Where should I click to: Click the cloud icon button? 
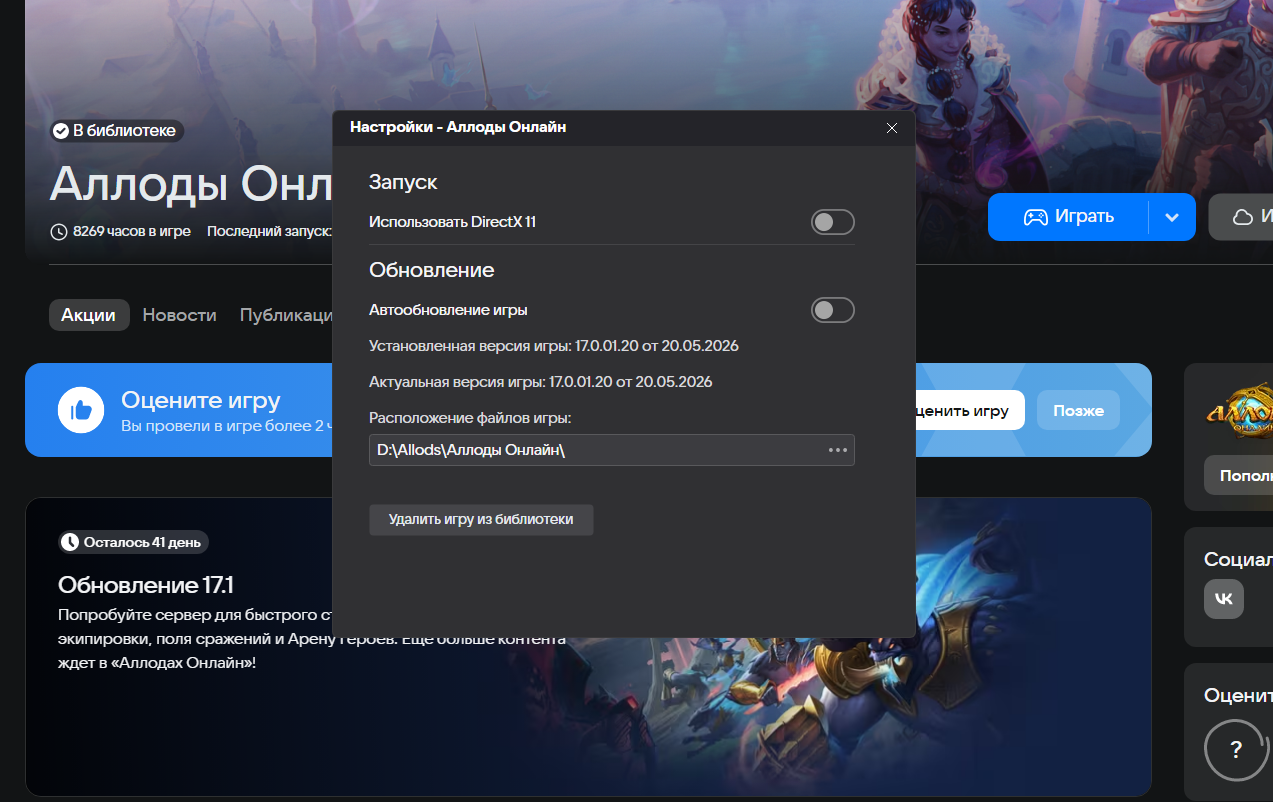1242,217
